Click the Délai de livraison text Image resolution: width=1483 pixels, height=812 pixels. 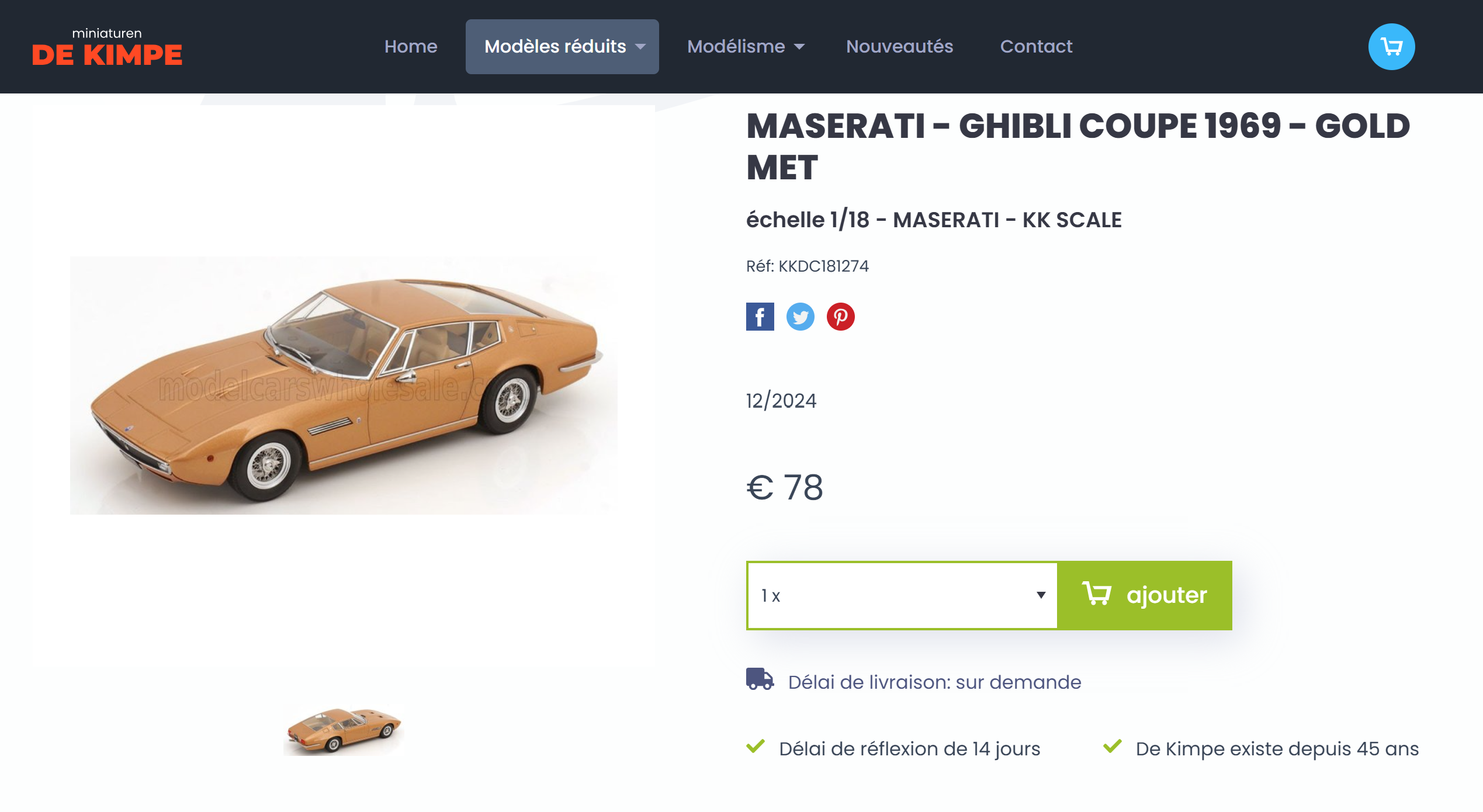click(934, 682)
